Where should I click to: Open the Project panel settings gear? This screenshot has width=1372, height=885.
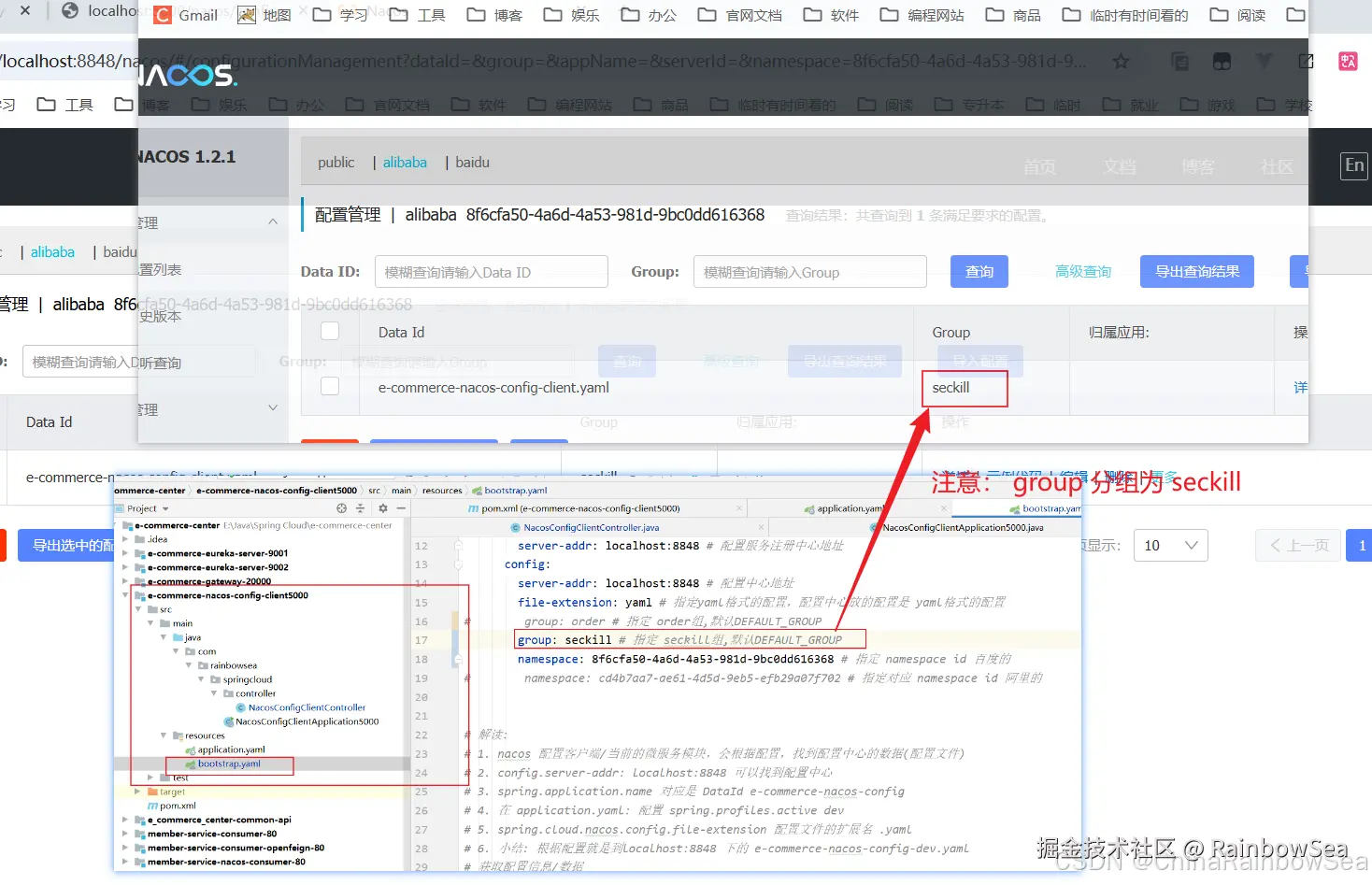[382, 508]
